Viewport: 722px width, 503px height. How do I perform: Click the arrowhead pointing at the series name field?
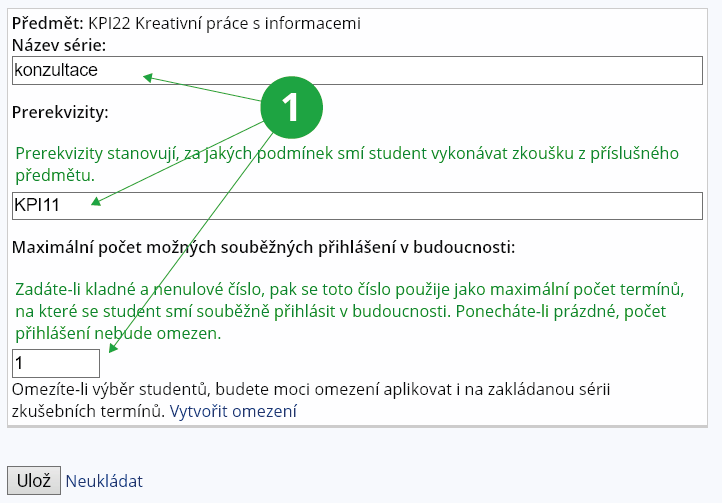[147, 77]
